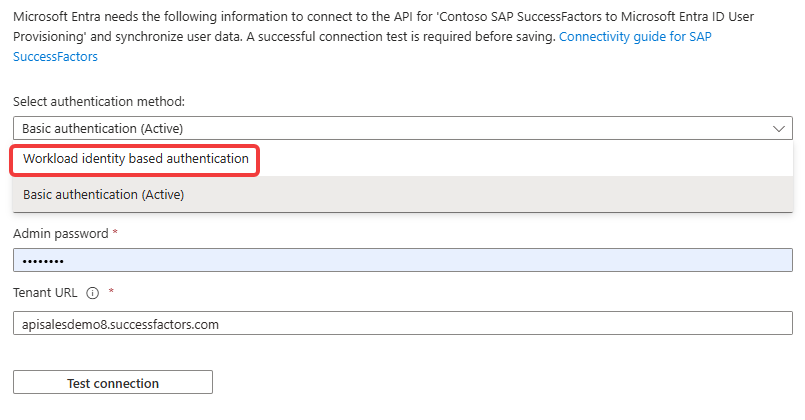Click into the Tenant URL text box
805x420 pixels.
pyautogui.click(x=403, y=323)
